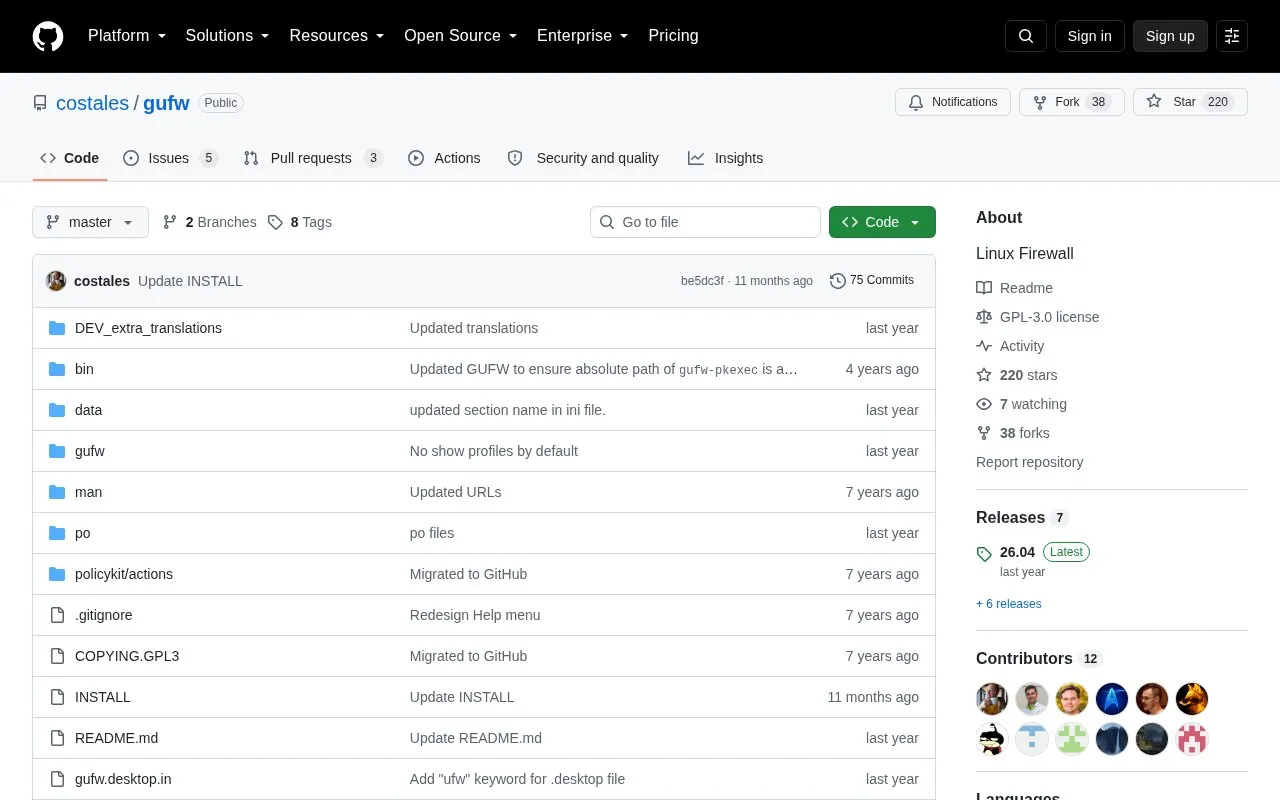Open the green Code dropdown button
The height and width of the screenshot is (800, 1280).
[882, 222]
